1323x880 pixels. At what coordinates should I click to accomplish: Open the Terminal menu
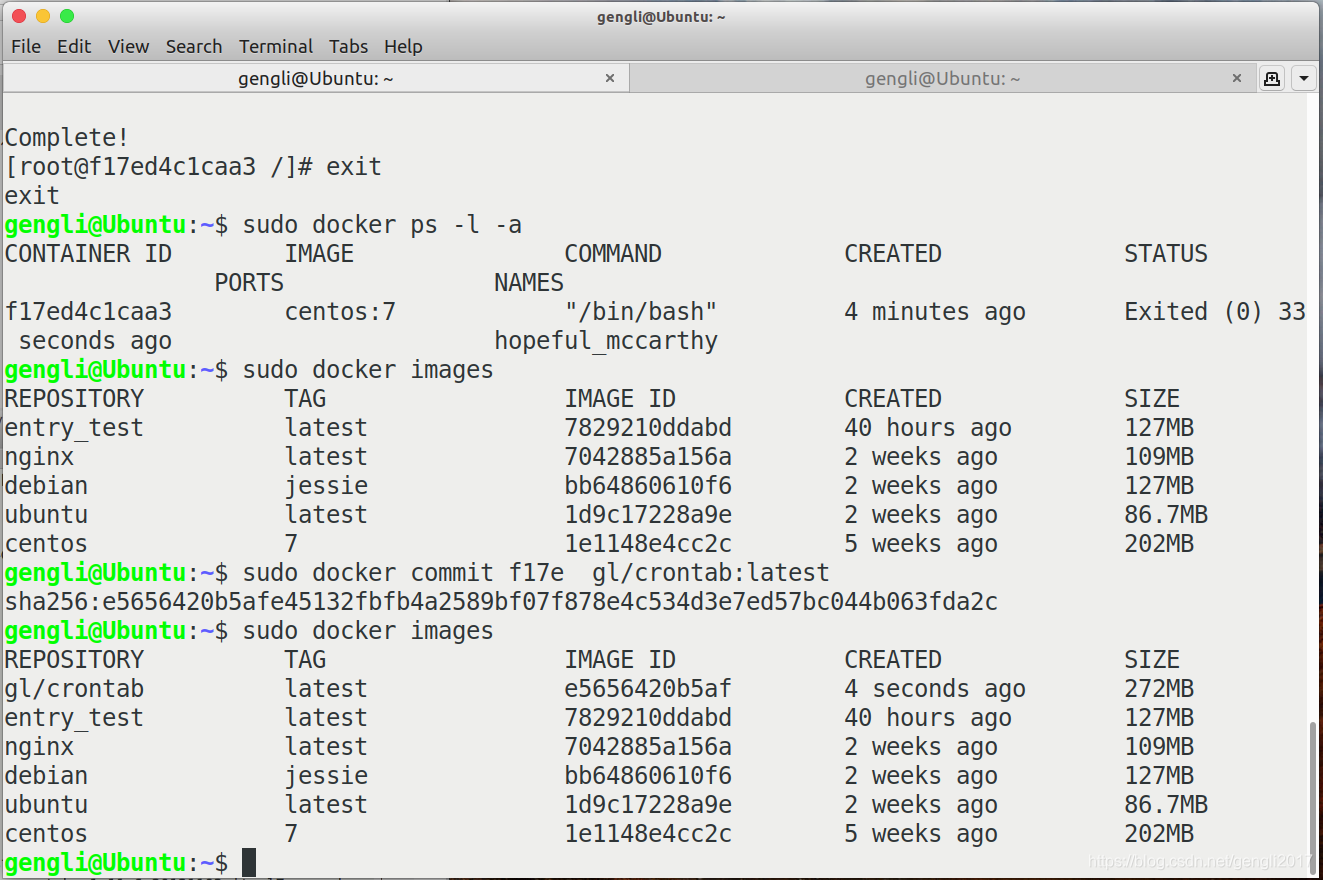pos(276,46)
